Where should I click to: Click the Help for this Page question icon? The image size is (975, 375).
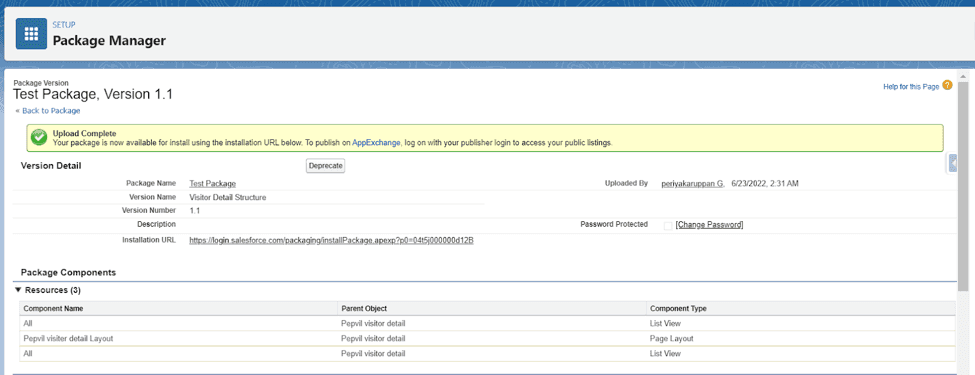pyautogui.click(x=947, y=86)
